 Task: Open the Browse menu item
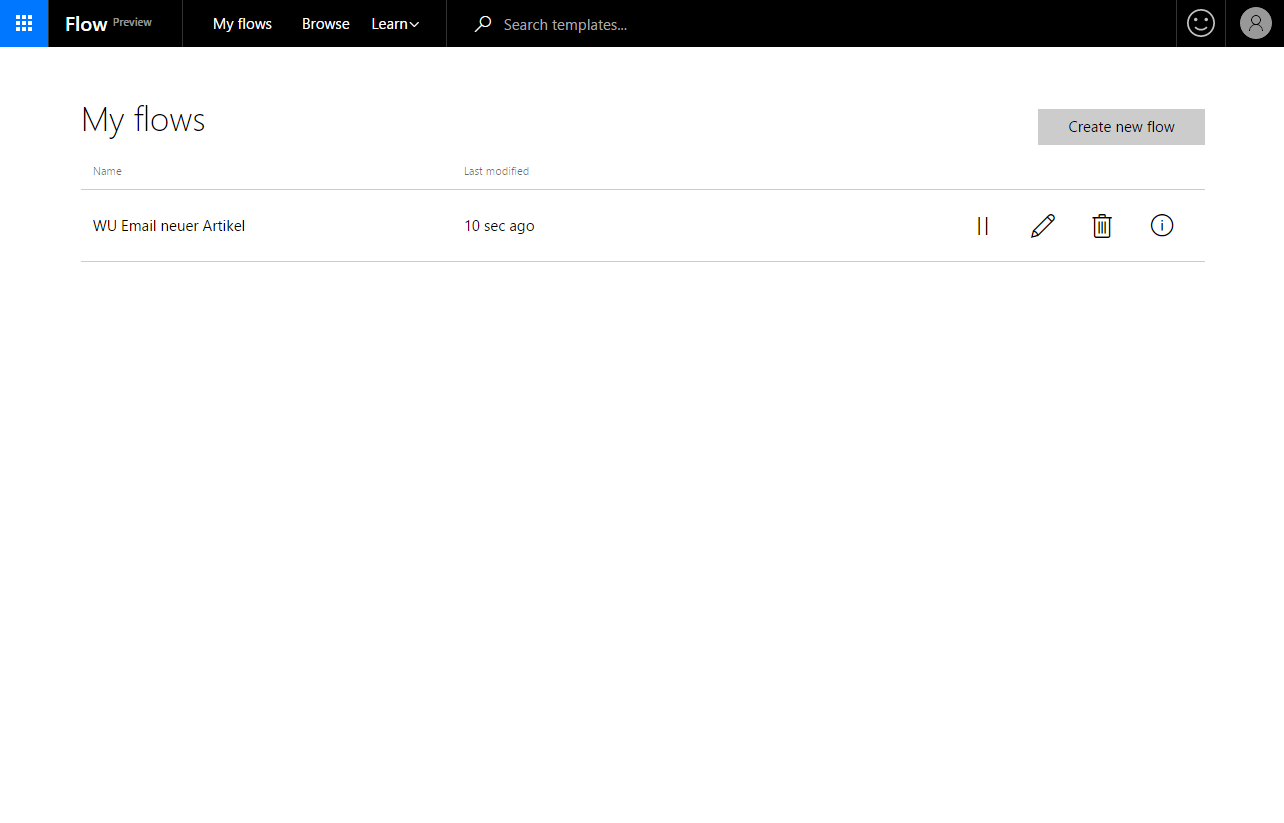pyautogui.click(x=326, y=24)
